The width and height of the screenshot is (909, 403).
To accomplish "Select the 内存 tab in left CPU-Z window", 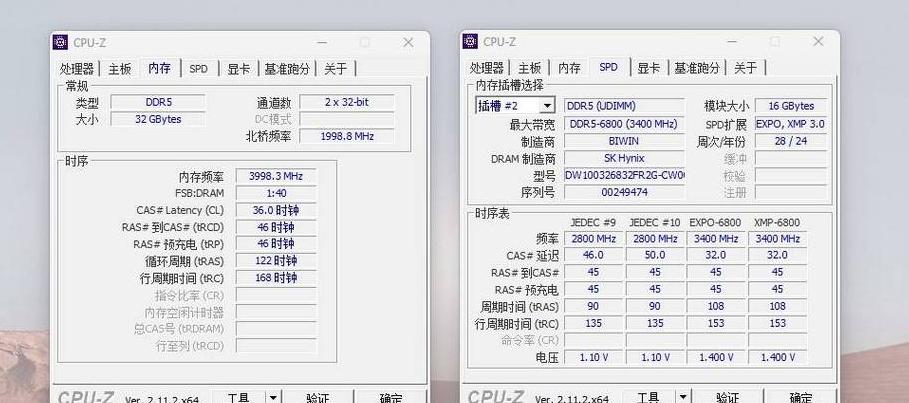I will click(159, 68).
